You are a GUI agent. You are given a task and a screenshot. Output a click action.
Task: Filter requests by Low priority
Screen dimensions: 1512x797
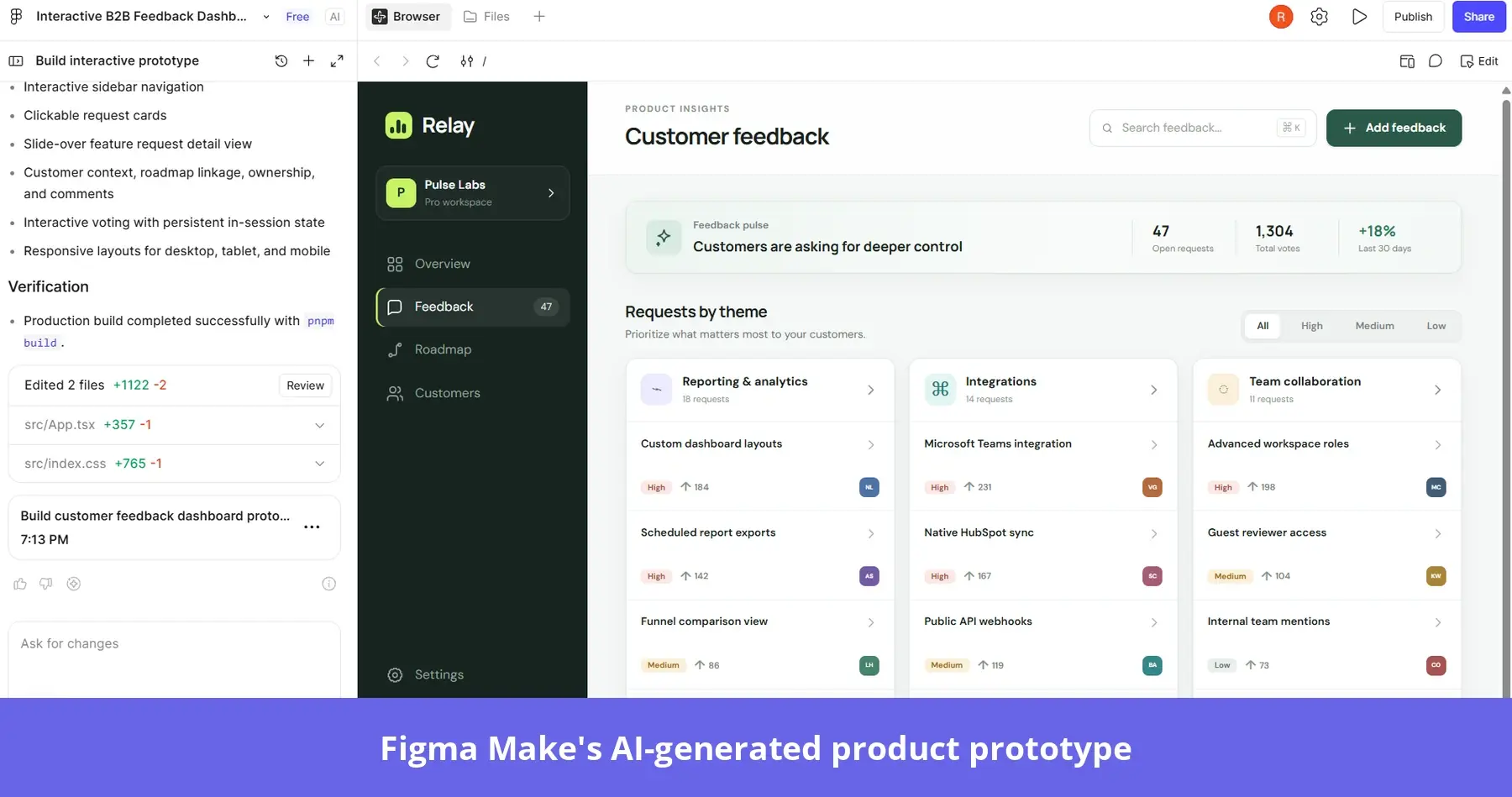tap(1436, 326)
